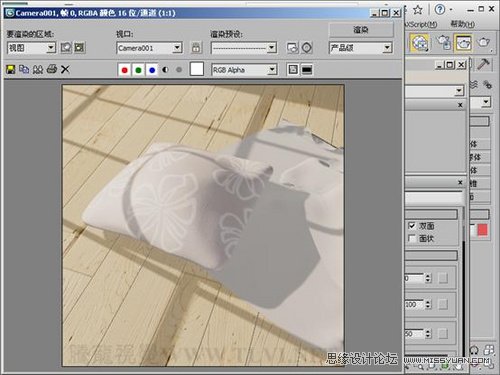
Task: Save the rendered image with the disk icon
Action: (x=11, y=69)
